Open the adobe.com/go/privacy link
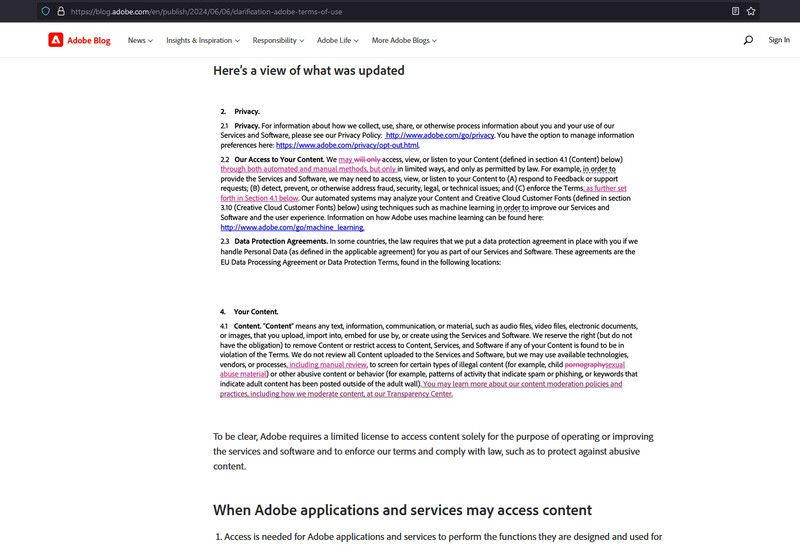 point(440,135)
